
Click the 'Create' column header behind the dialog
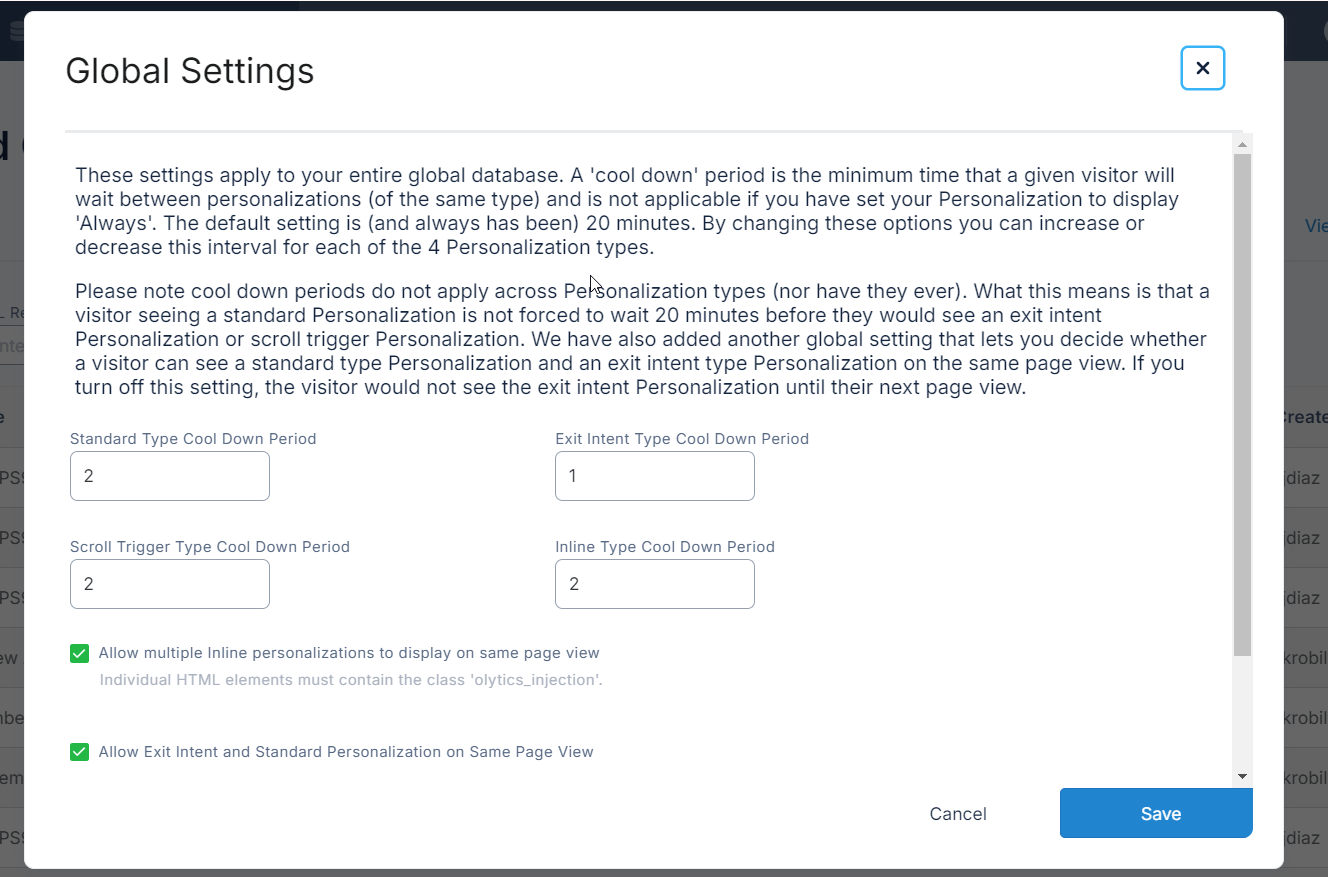(1310, 417)
